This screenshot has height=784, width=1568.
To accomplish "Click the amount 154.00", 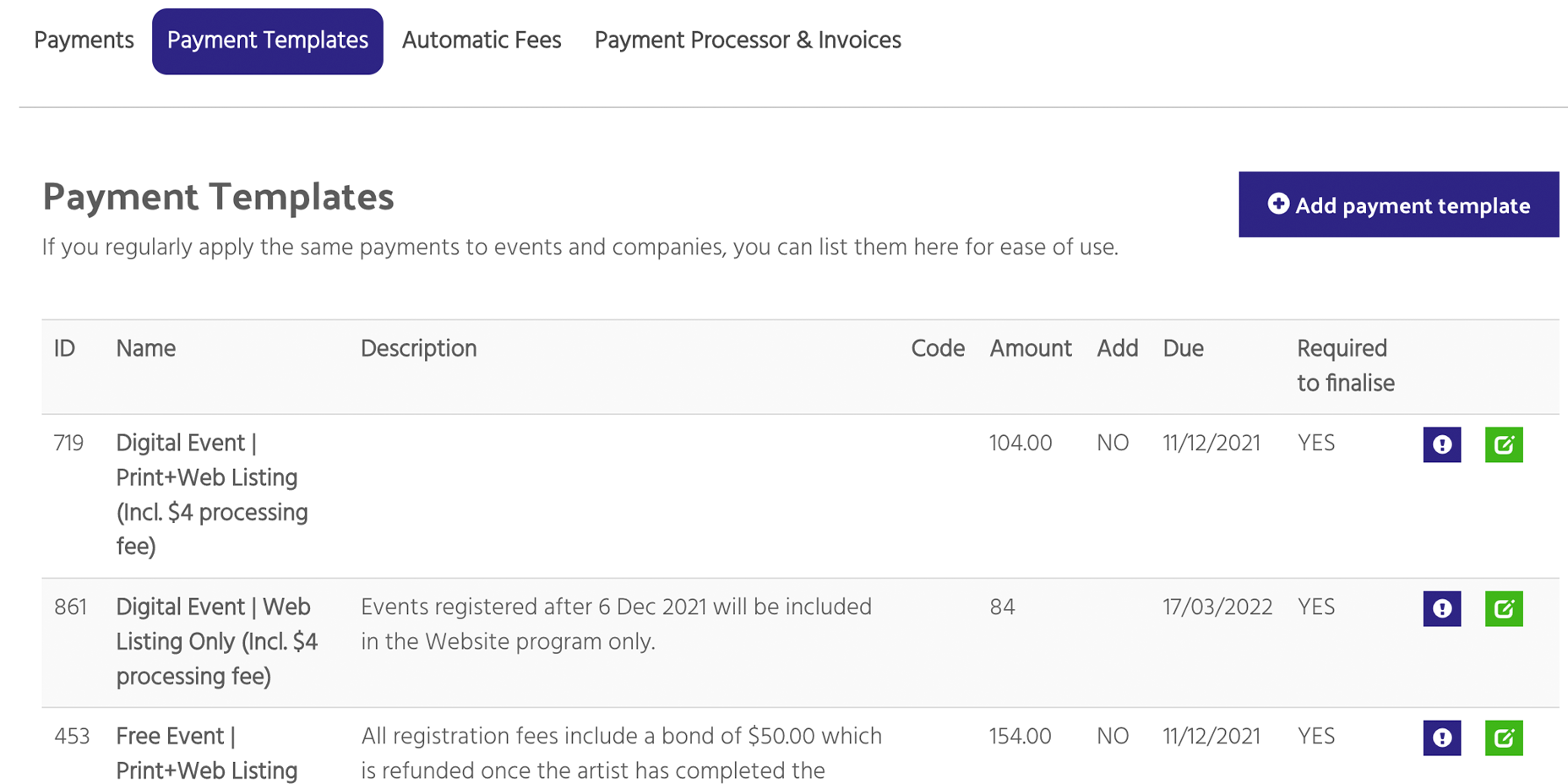I will [1021, 737].
